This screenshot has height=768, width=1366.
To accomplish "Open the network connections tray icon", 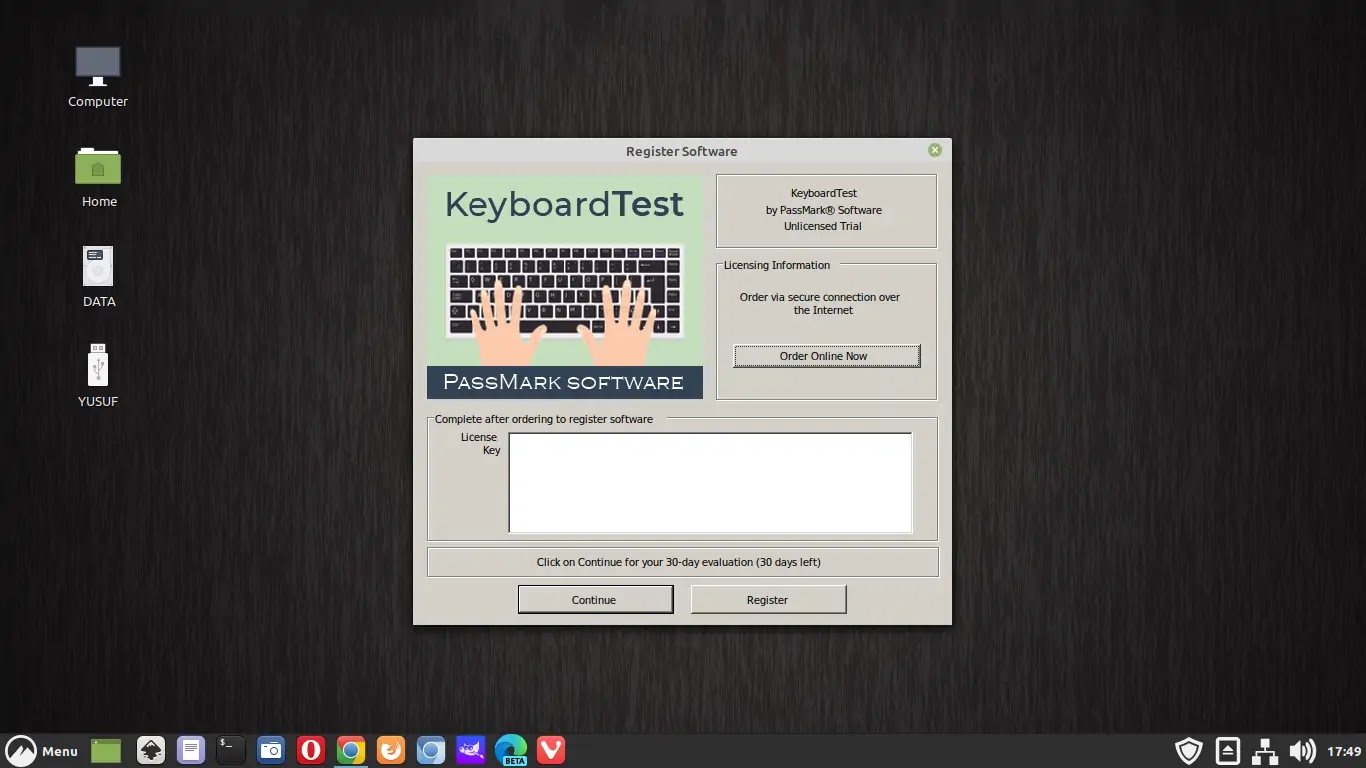I will click(1265, 751).
